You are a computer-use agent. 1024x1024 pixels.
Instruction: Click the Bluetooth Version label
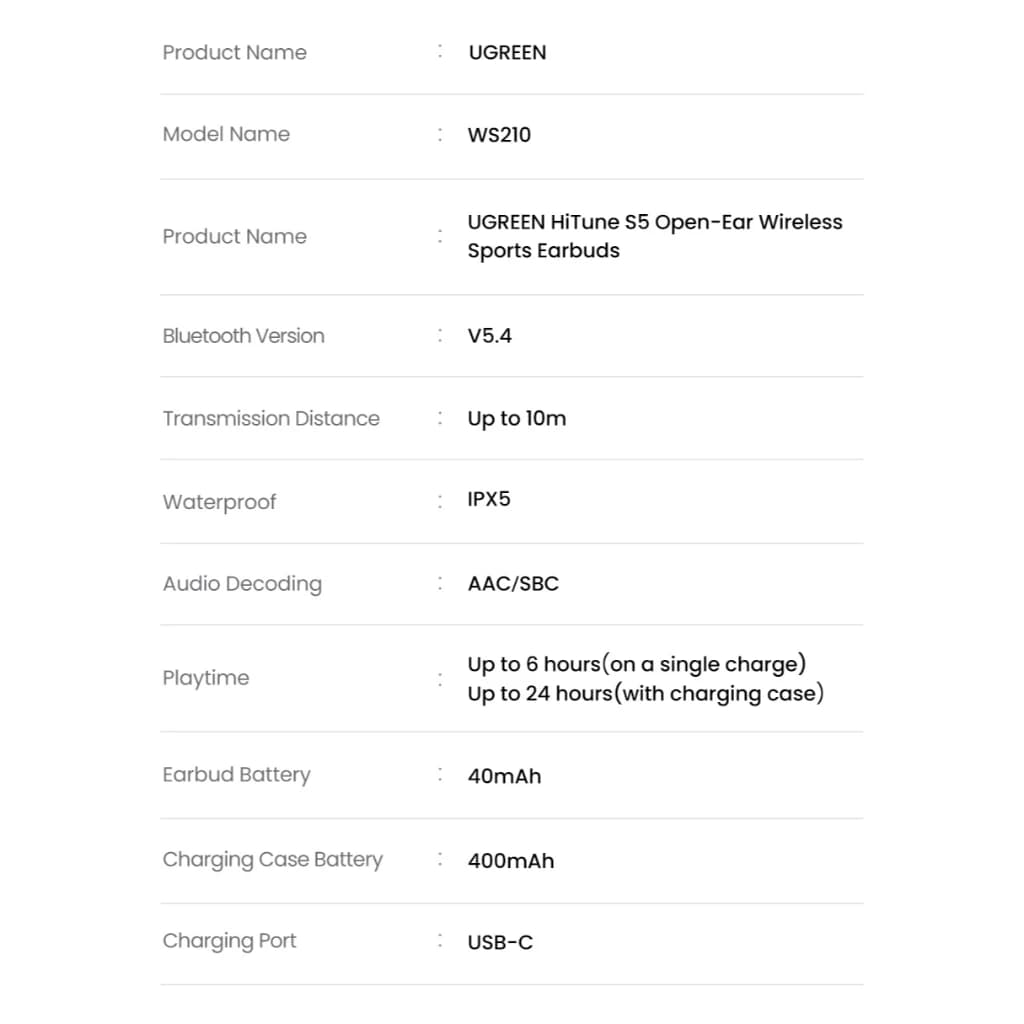(x=243, y=336)
